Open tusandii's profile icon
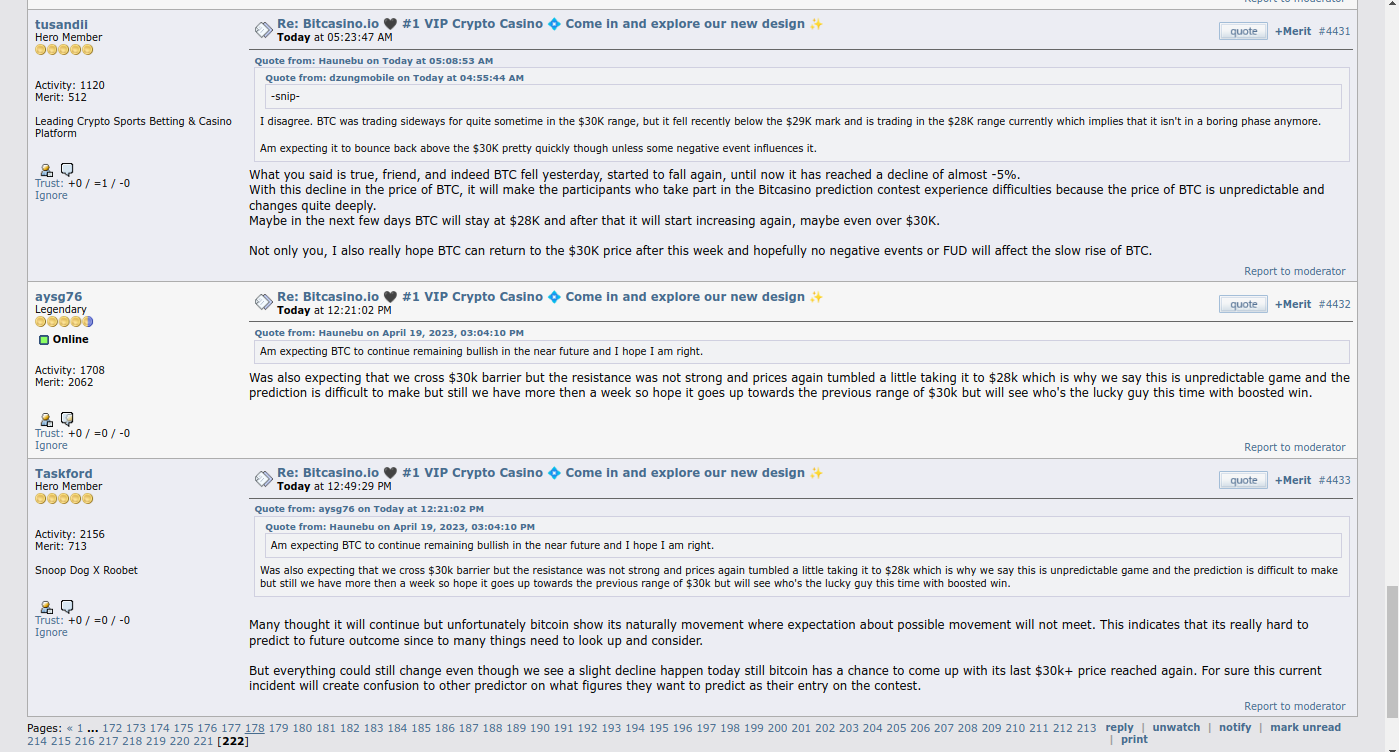 [x=46, y=170]
